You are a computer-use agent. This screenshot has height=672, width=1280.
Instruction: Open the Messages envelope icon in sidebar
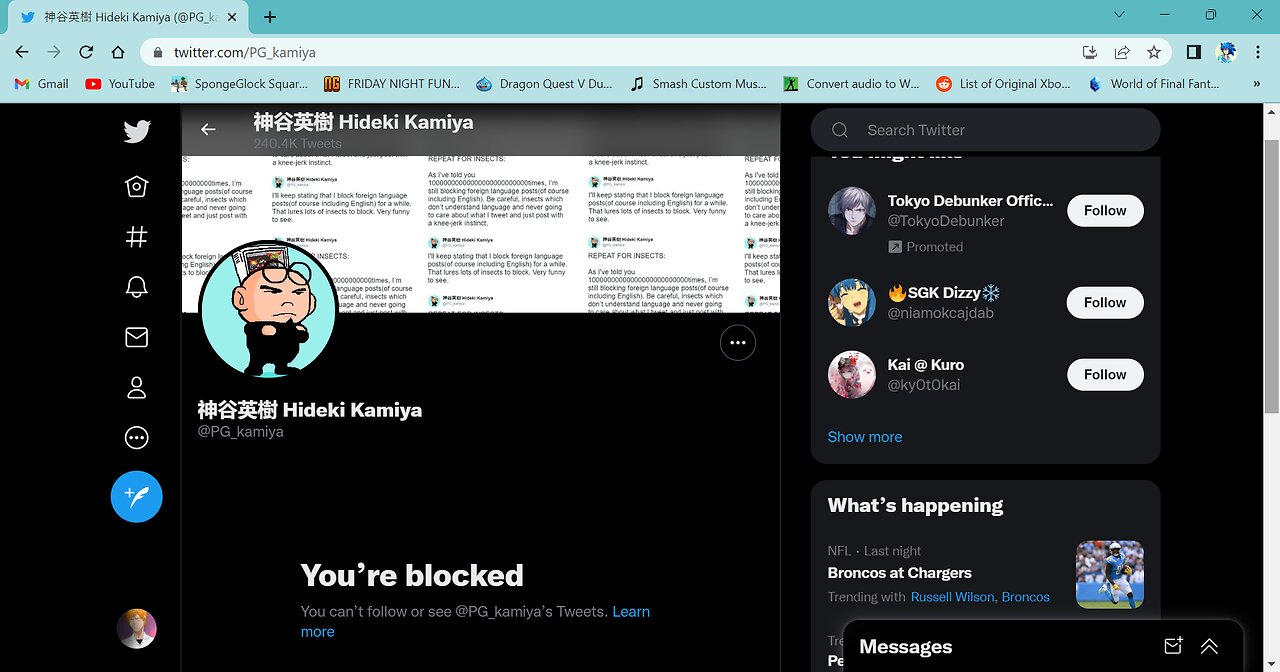point(137,337)
